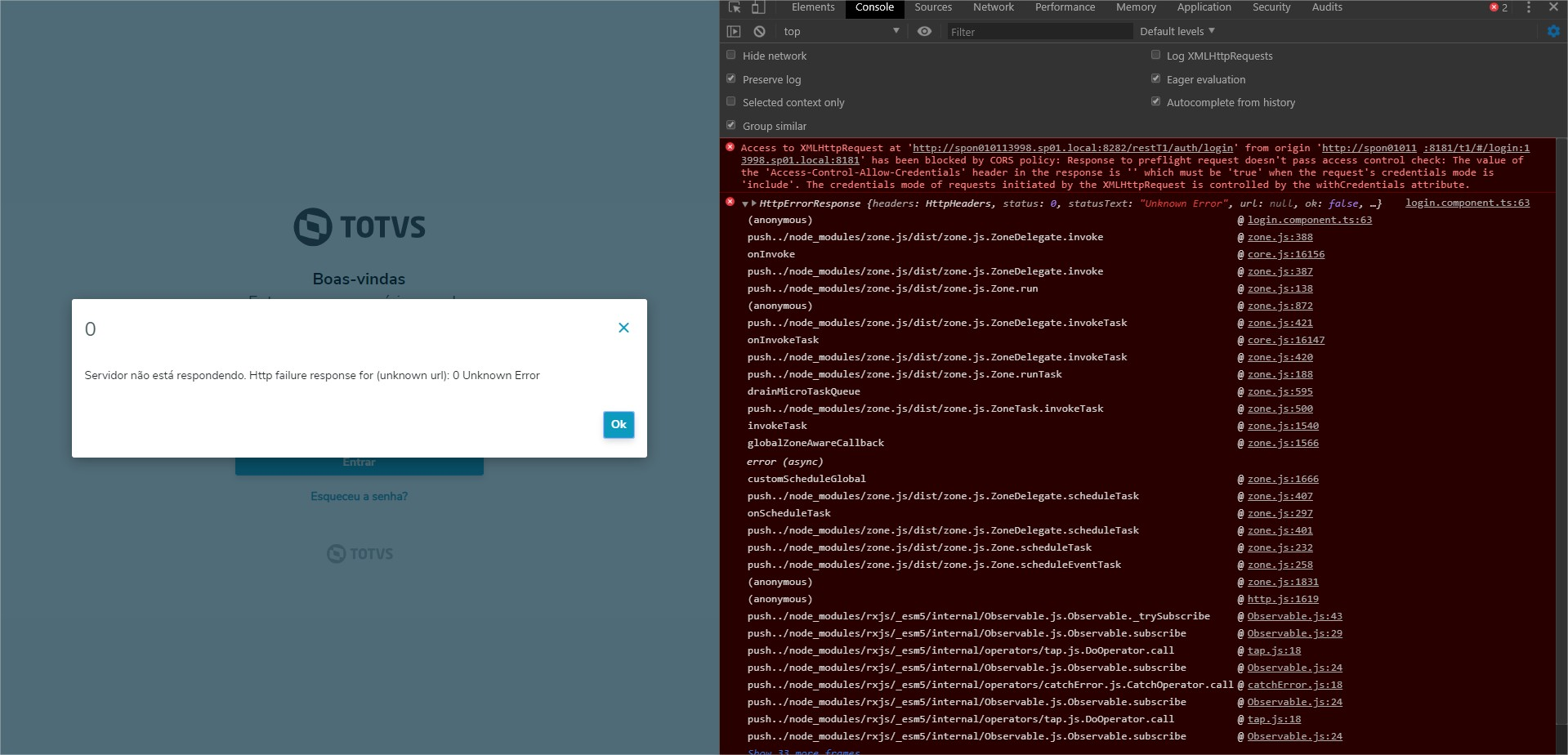Enable the Selected context only checkbox

pos(731,101)
